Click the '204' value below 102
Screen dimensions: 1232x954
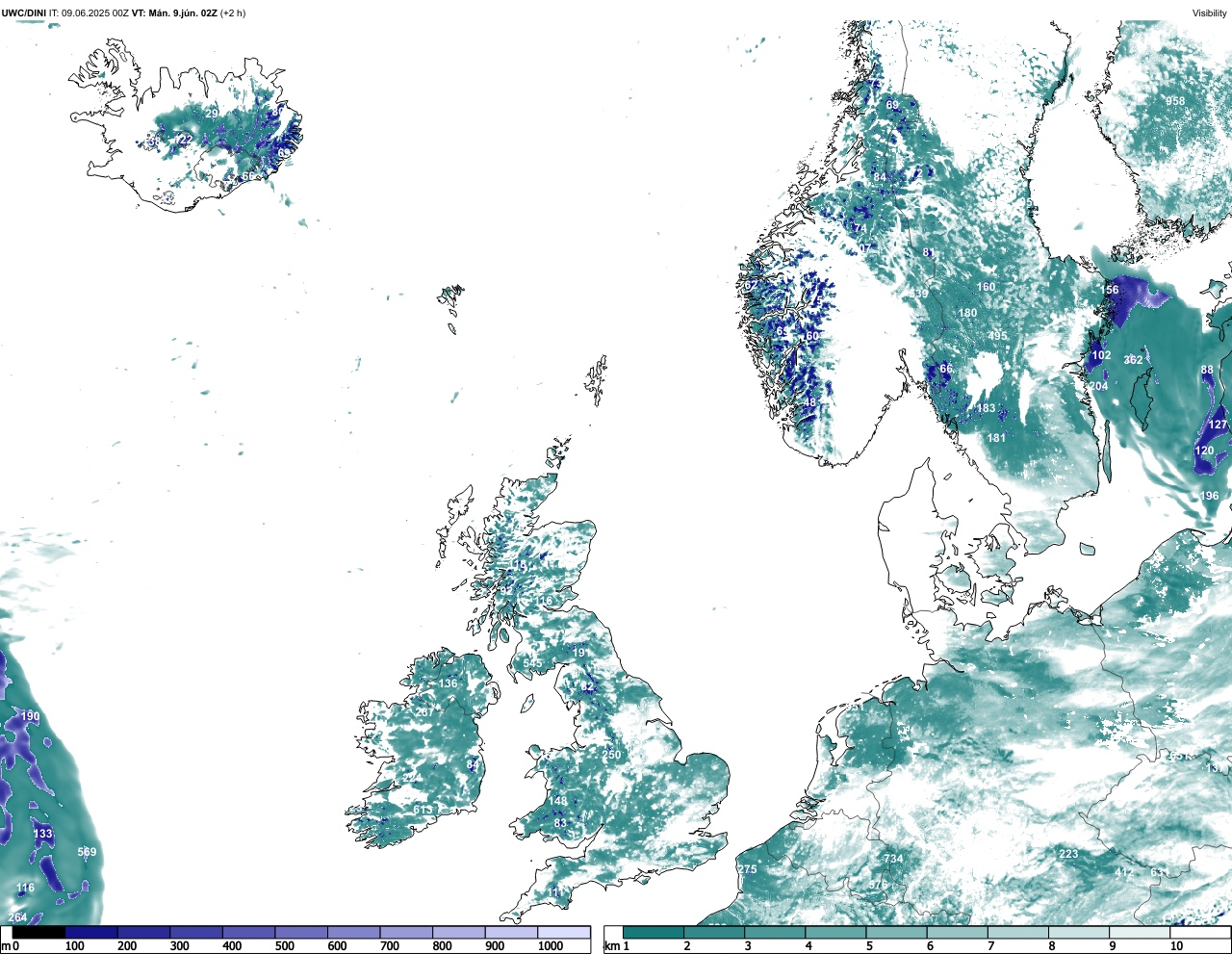click(x=1098, y=386)
